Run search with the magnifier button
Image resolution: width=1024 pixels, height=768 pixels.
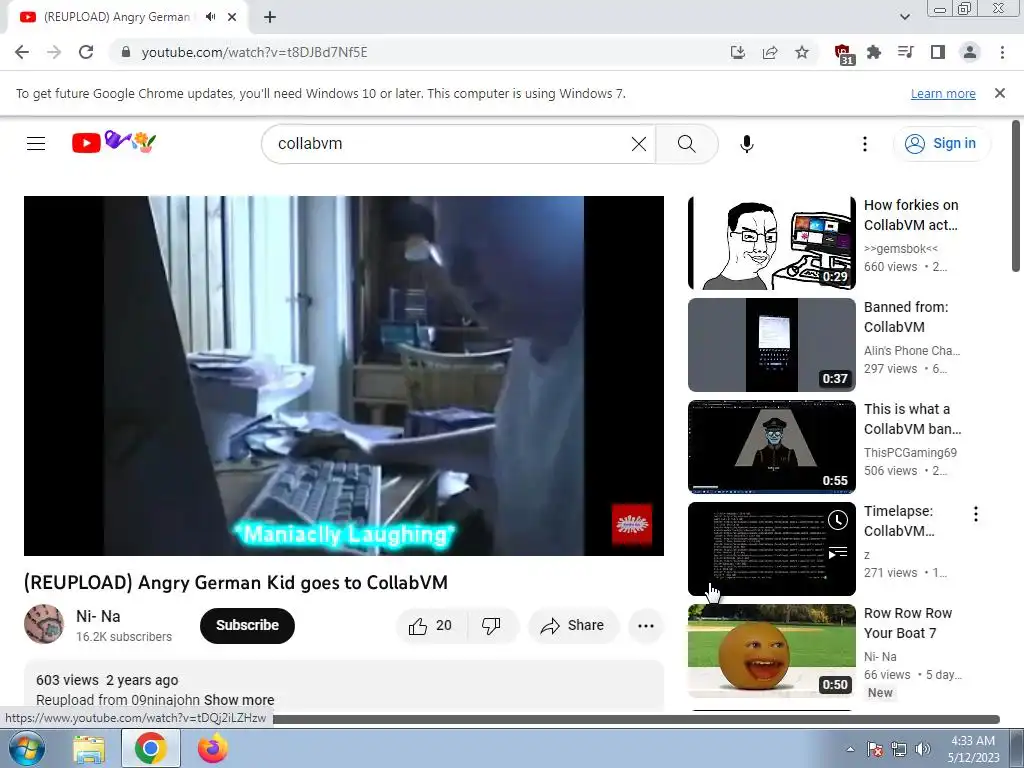pos(686,144)
